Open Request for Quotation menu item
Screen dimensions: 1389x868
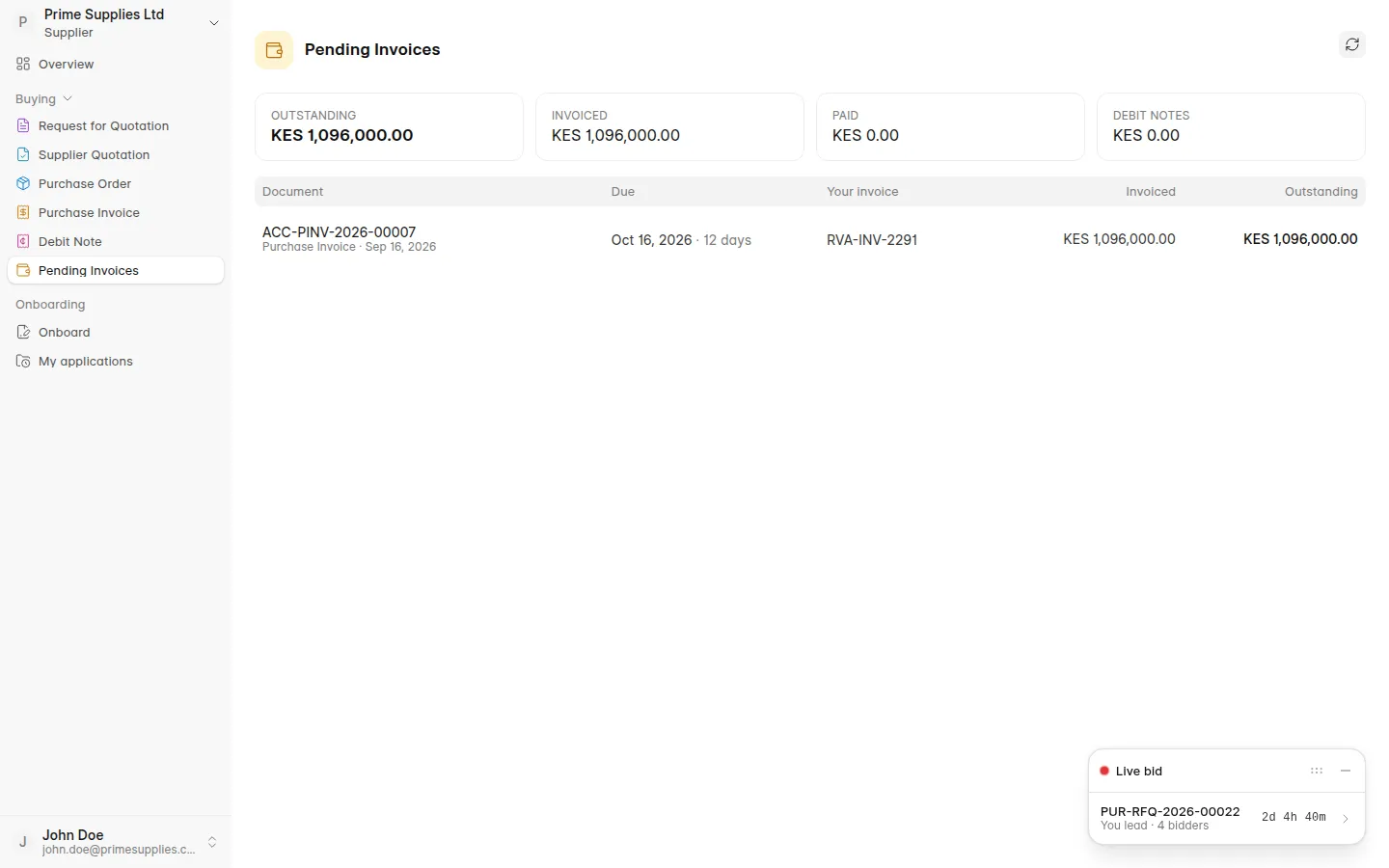coord(116,125)
